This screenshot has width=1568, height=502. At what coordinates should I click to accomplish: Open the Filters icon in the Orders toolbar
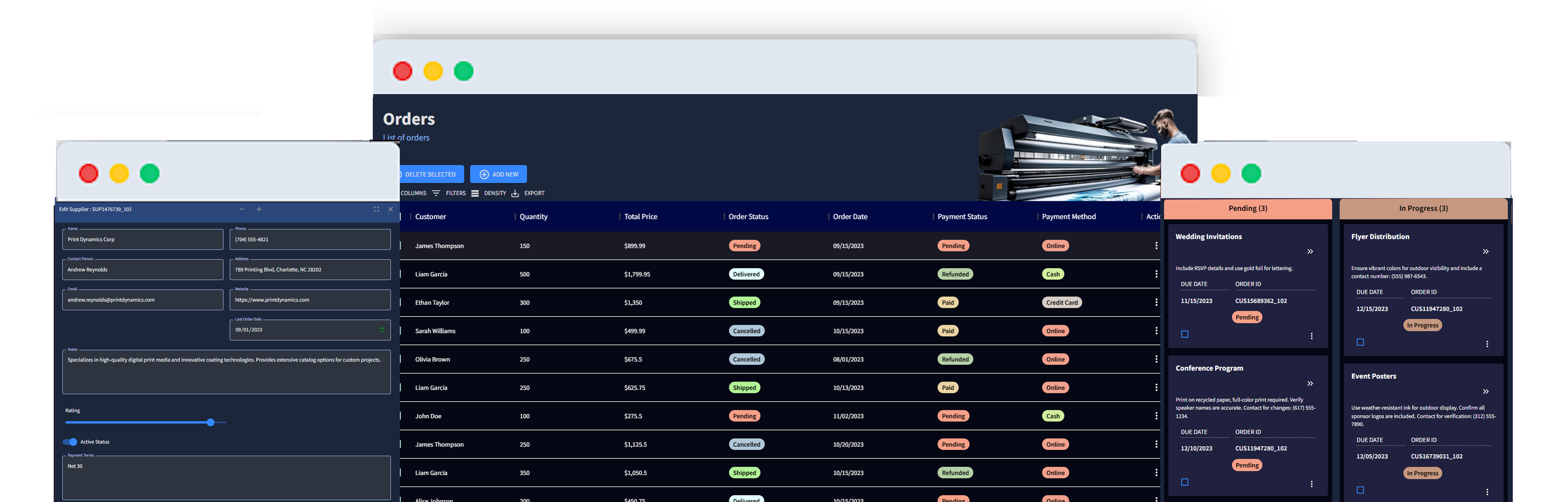pos(437,193)
